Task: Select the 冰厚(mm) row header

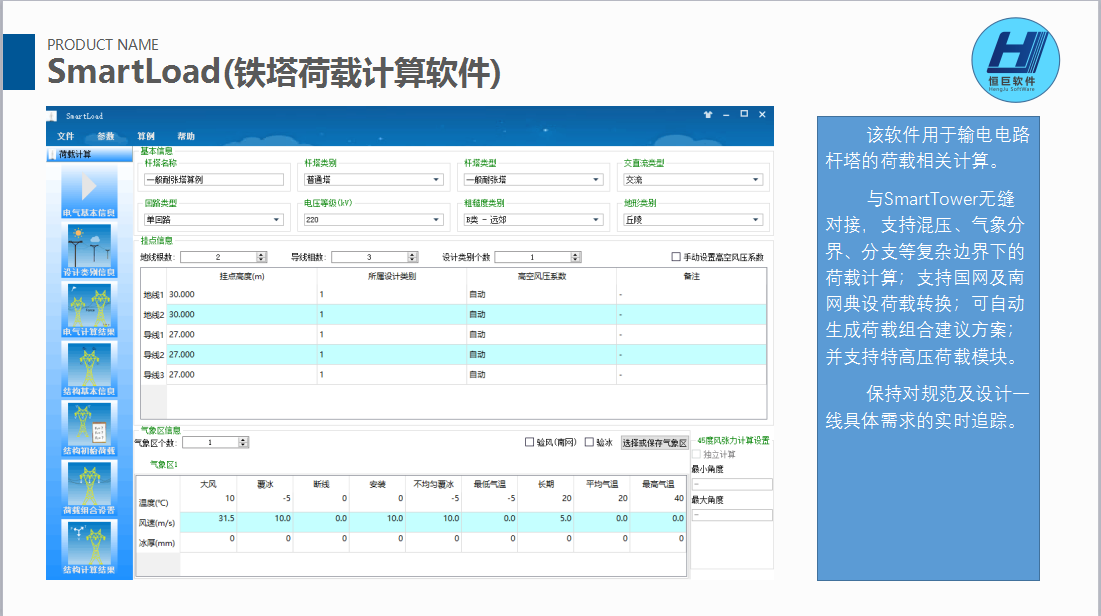Action: [158, 543]
